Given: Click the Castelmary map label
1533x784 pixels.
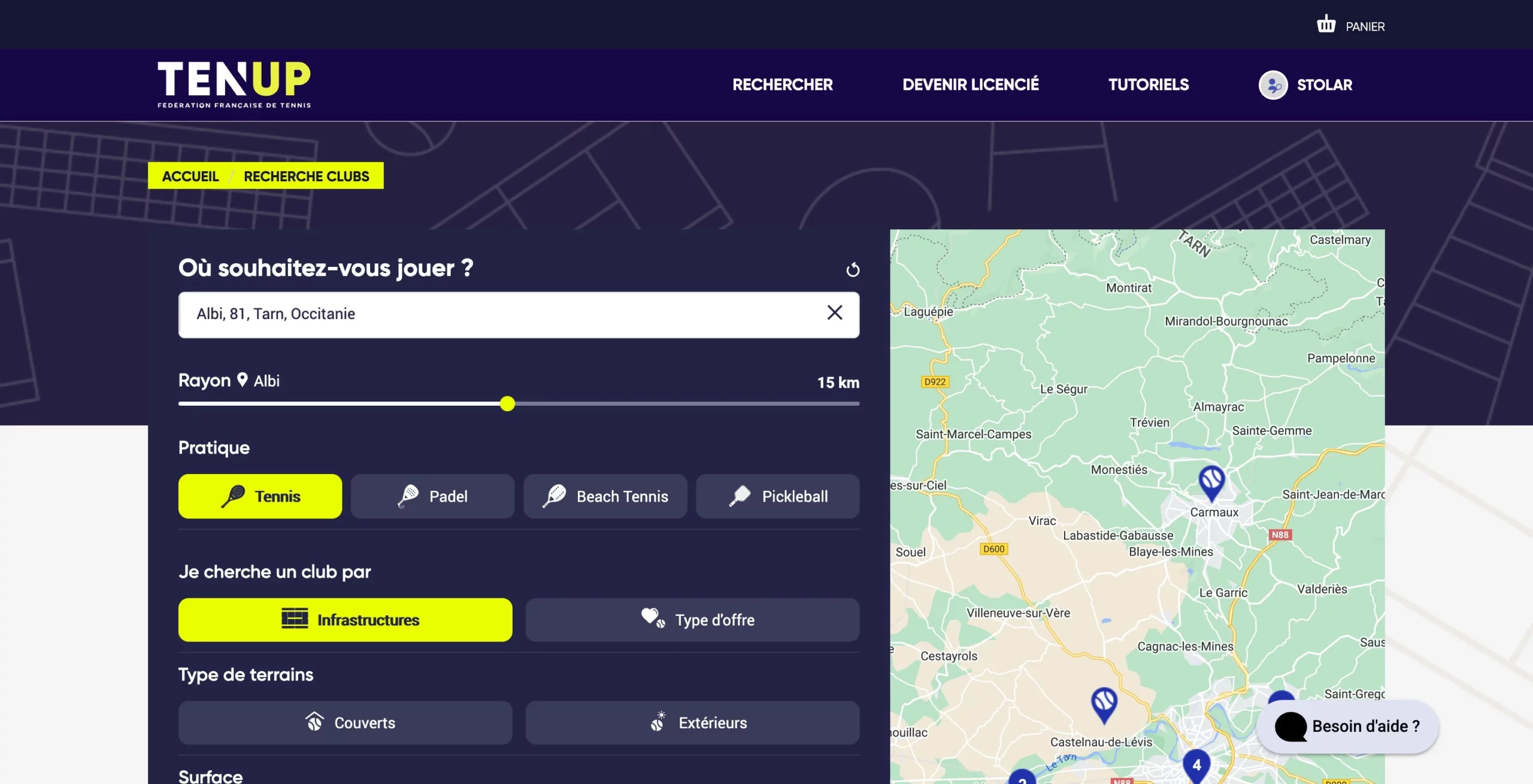Looking at the screenshot, I should (1340, 240).
